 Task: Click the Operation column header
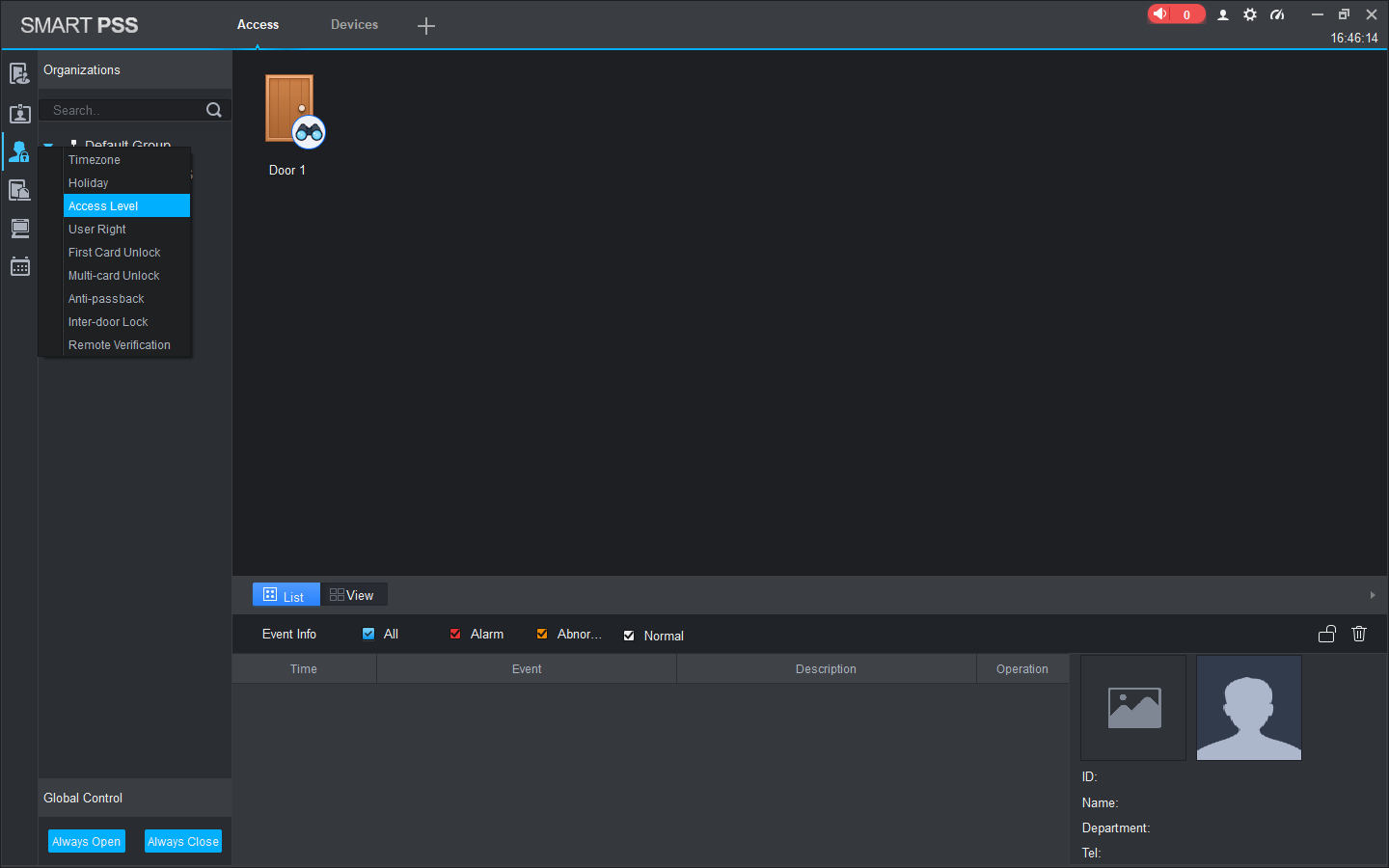[x=1022, y=669]
